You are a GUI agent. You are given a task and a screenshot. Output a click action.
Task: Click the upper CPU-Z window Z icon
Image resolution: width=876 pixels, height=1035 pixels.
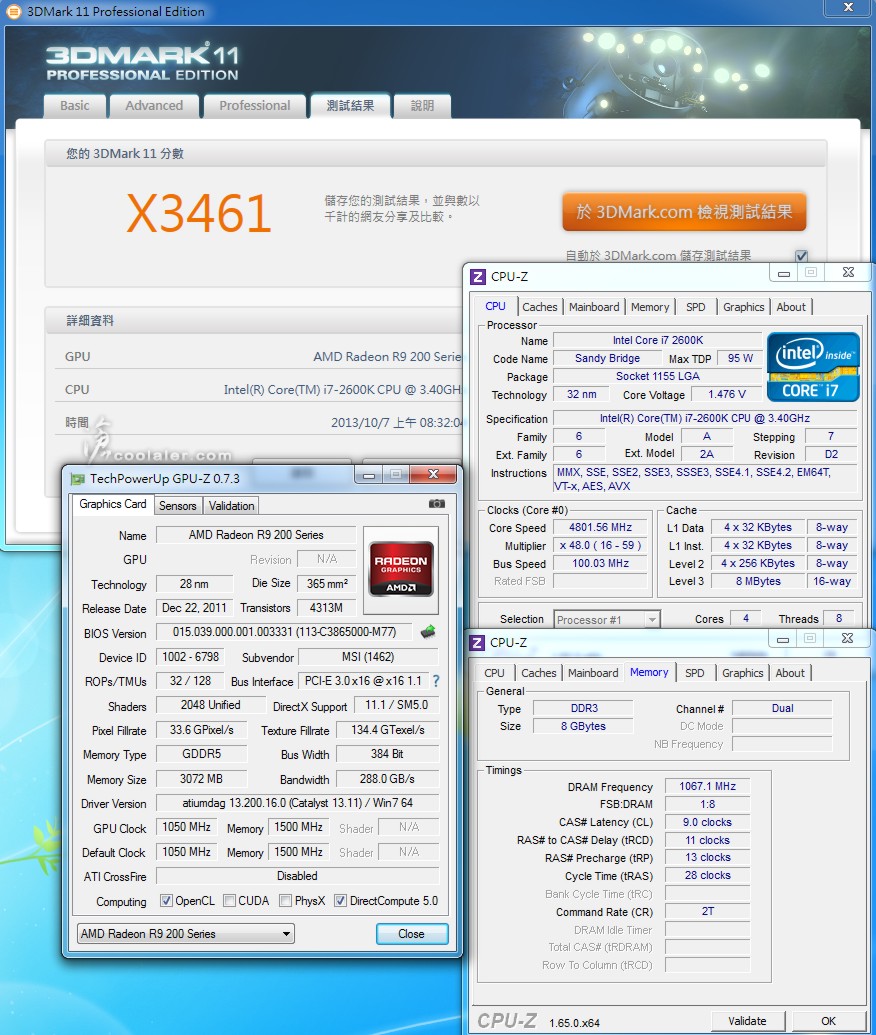pos(477,277)
